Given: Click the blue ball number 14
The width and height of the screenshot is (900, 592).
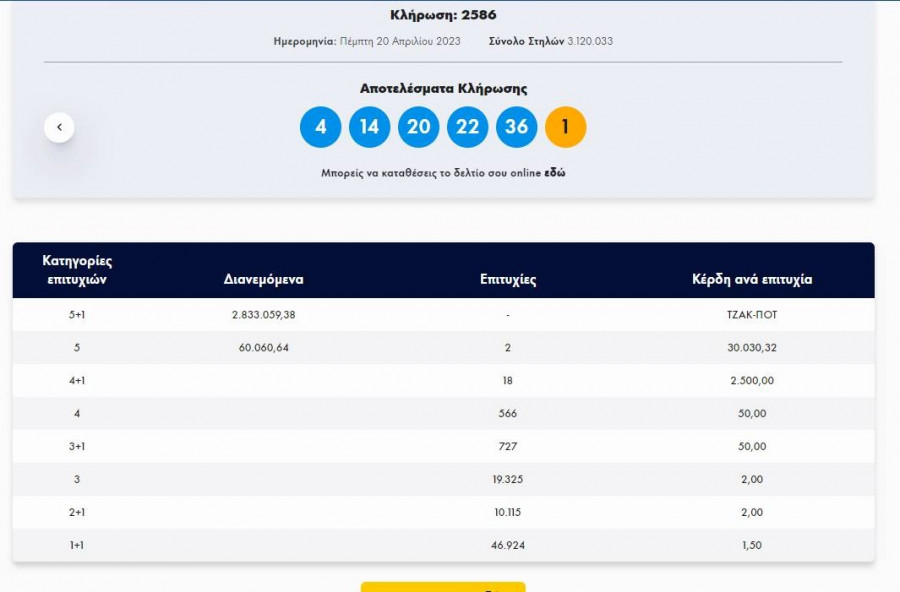Looking at the screenshot, I should coord(370,127).
